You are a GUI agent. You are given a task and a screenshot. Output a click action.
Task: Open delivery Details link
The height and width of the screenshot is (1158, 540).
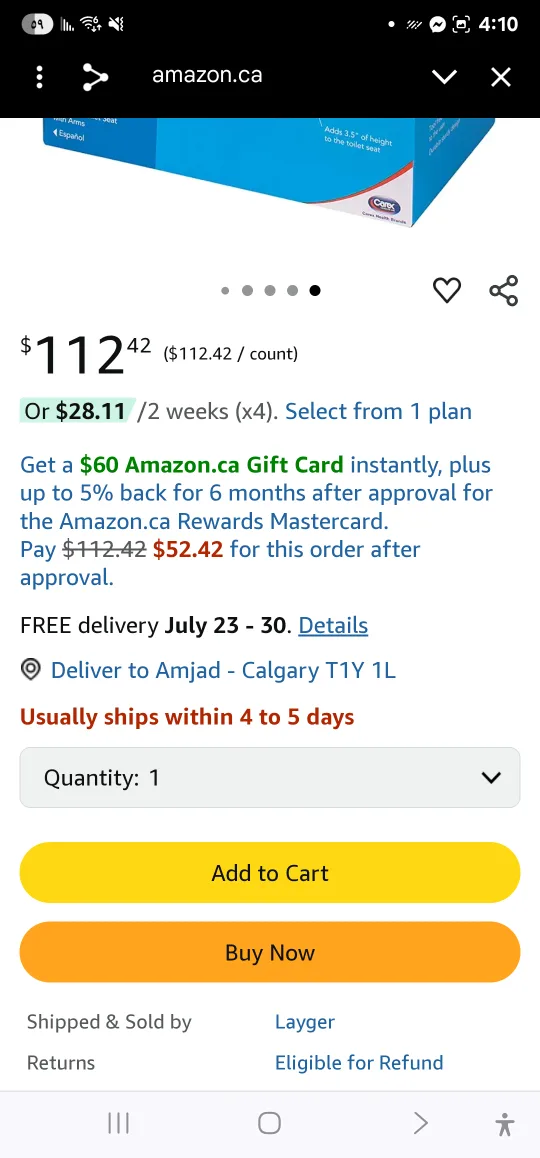tap(333, 626)
